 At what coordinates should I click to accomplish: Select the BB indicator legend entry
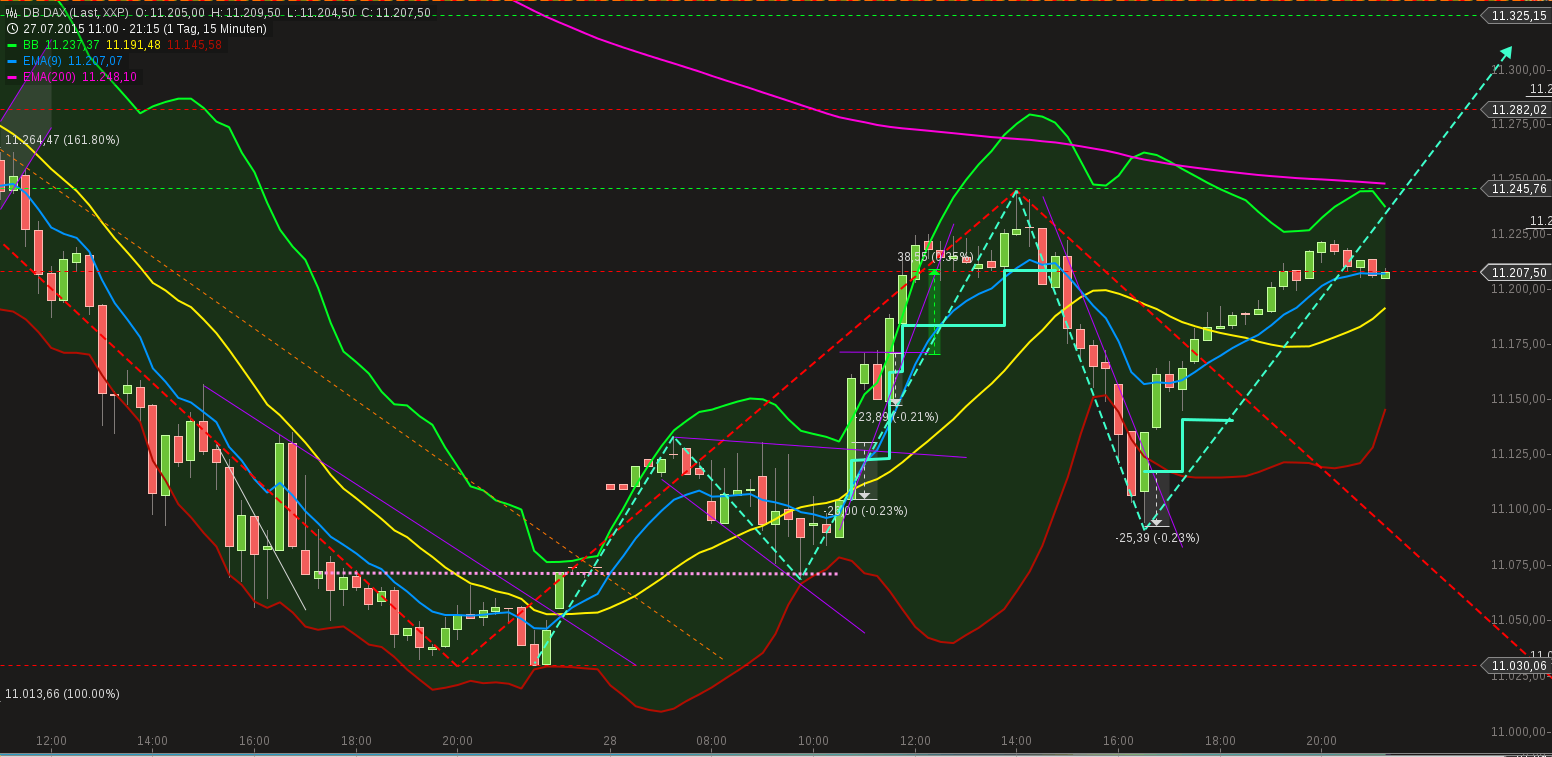31,45
